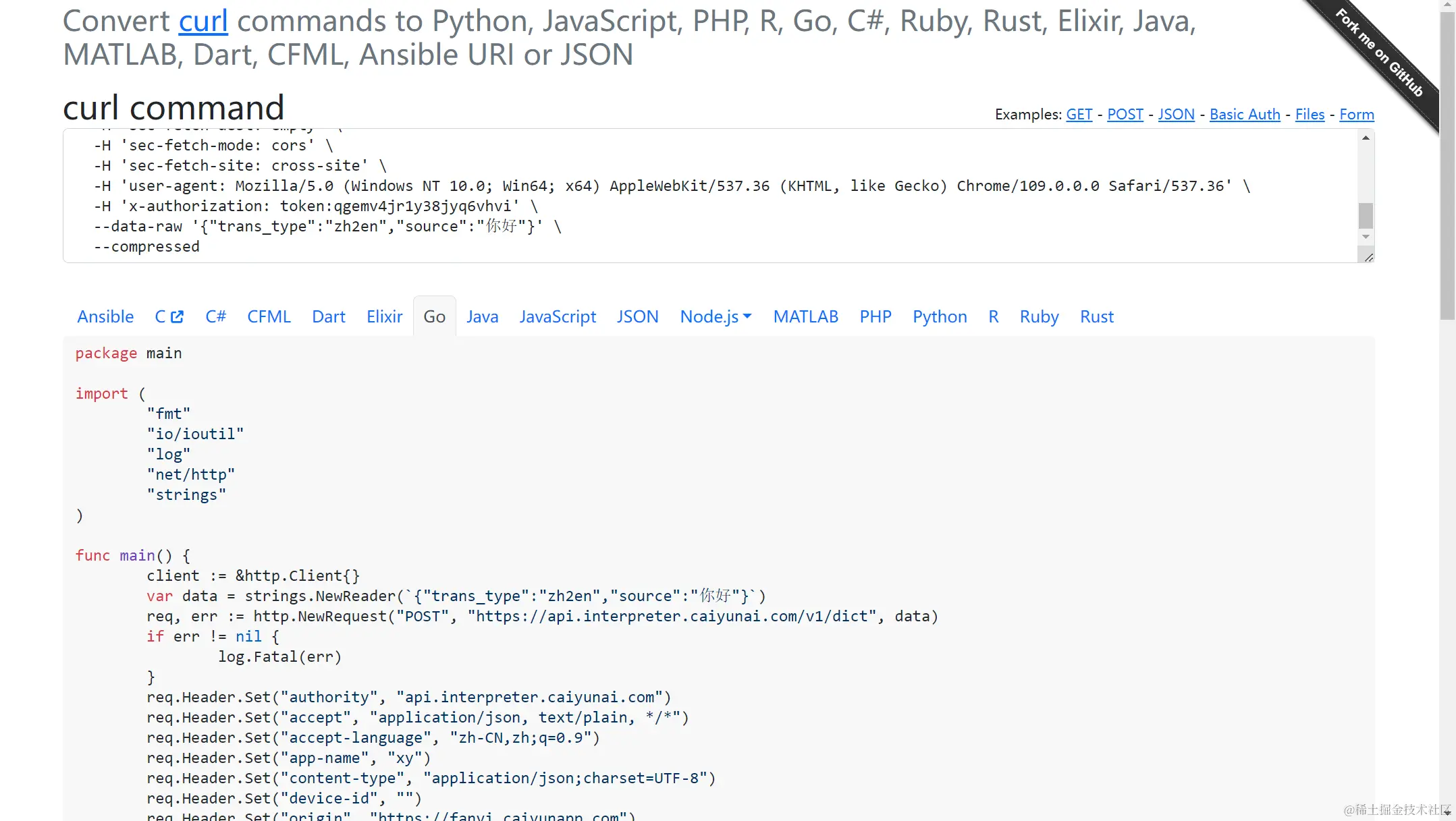Switch to the Python tab
The image size is (1456, 821).
point(940,316)
